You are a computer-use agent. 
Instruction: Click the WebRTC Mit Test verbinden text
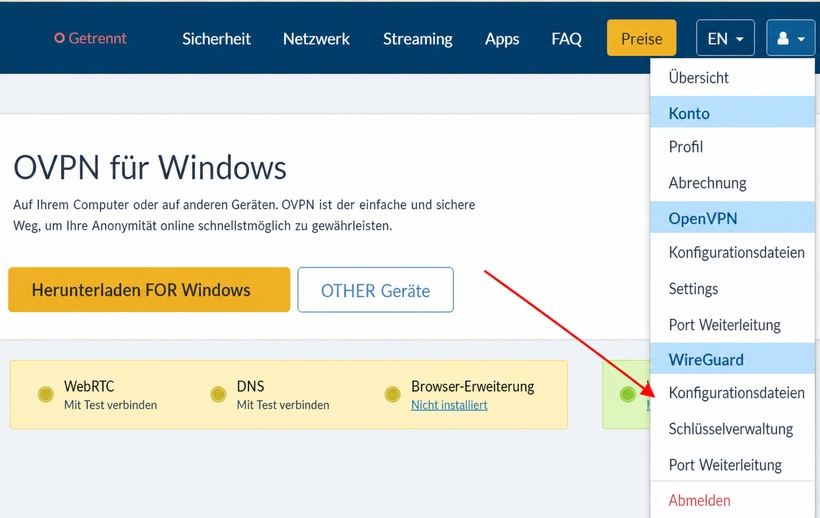pos(110,405)
